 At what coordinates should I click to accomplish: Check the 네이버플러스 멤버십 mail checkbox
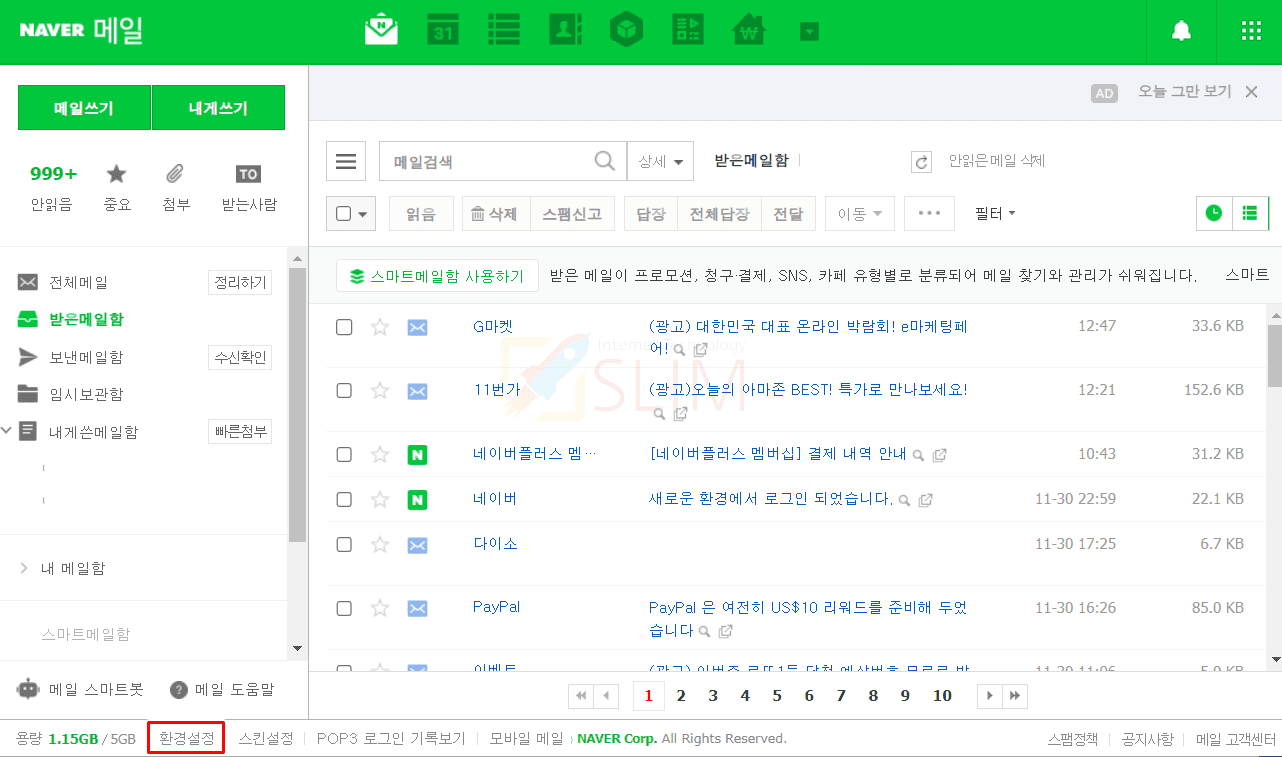[344, 454]
